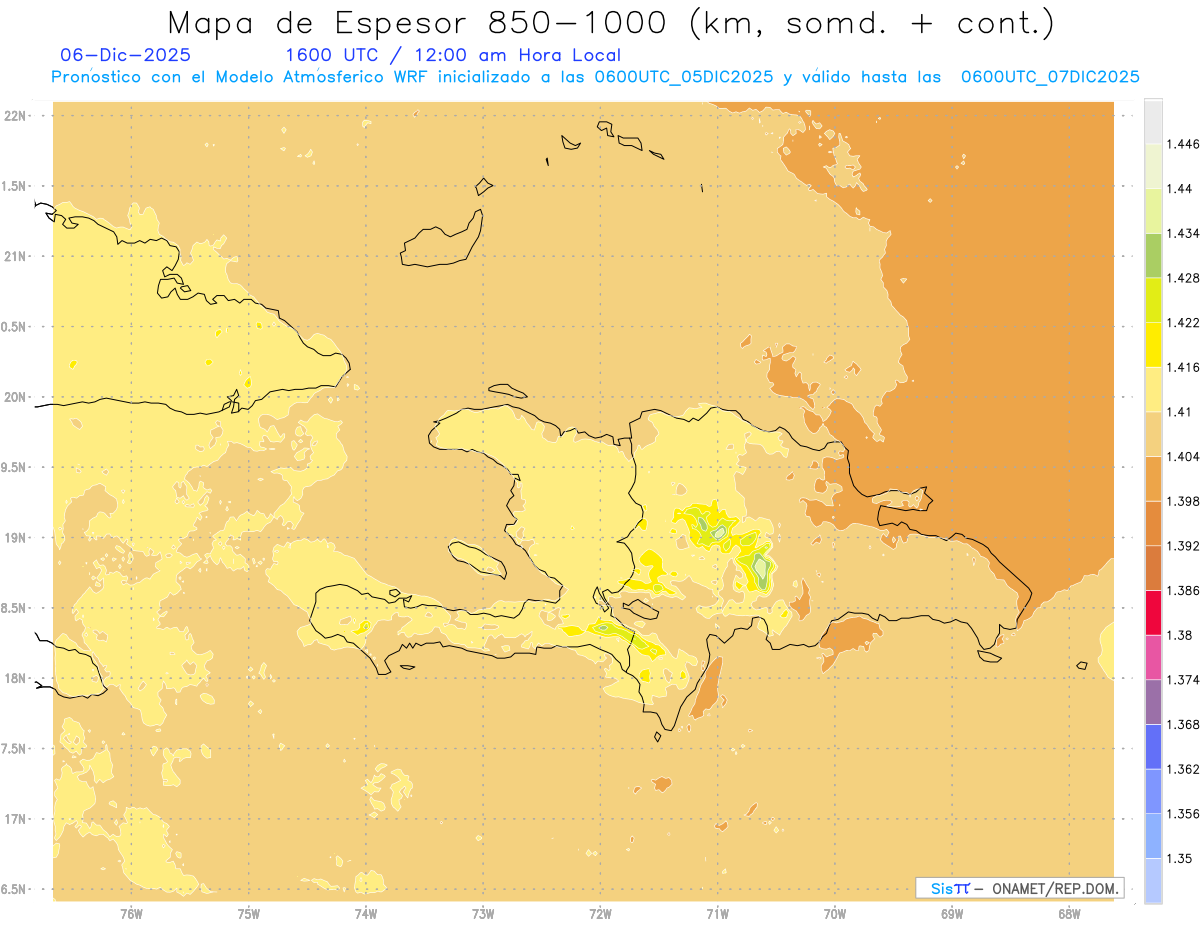Screen dimensions: 1200x927
Task: Click legend value '1.422'
Action: (x=1184, y=322)
